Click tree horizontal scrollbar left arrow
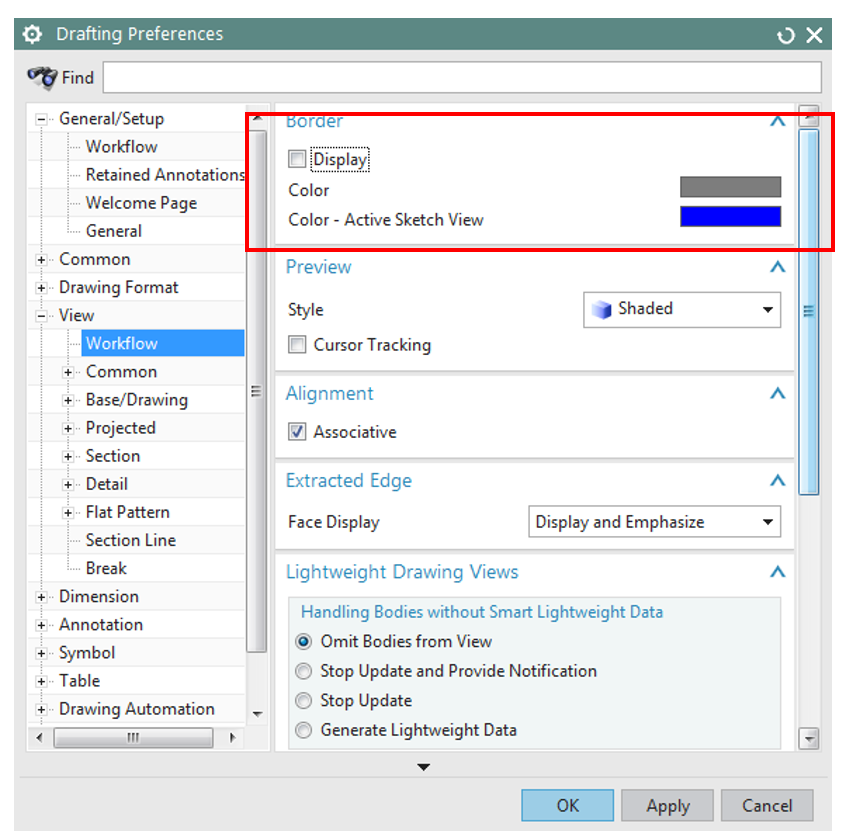 39,737
